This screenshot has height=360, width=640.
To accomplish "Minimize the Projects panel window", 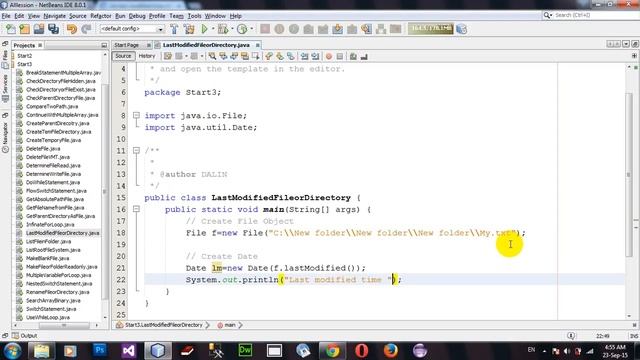I will click(104, 45).
